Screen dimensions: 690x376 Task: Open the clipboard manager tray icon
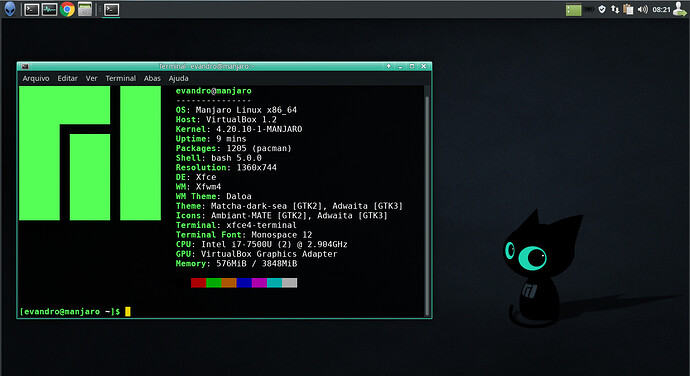(628, 9)
